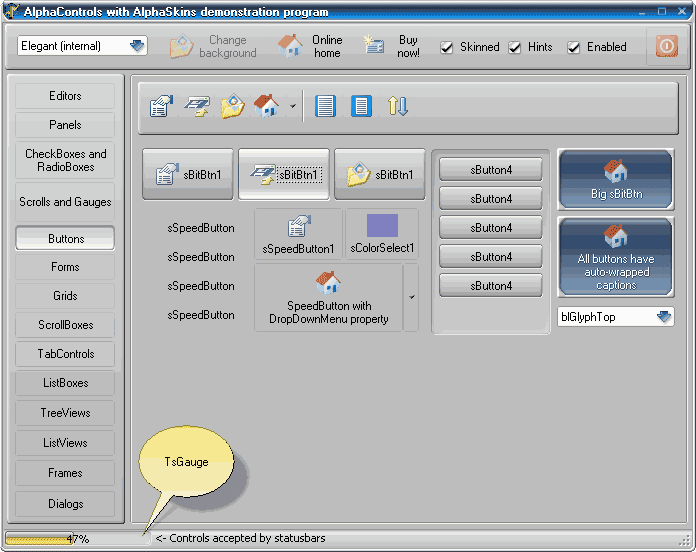
Task: Click the up-down arrows icon in the toolbar
Action: coord(398,106)
